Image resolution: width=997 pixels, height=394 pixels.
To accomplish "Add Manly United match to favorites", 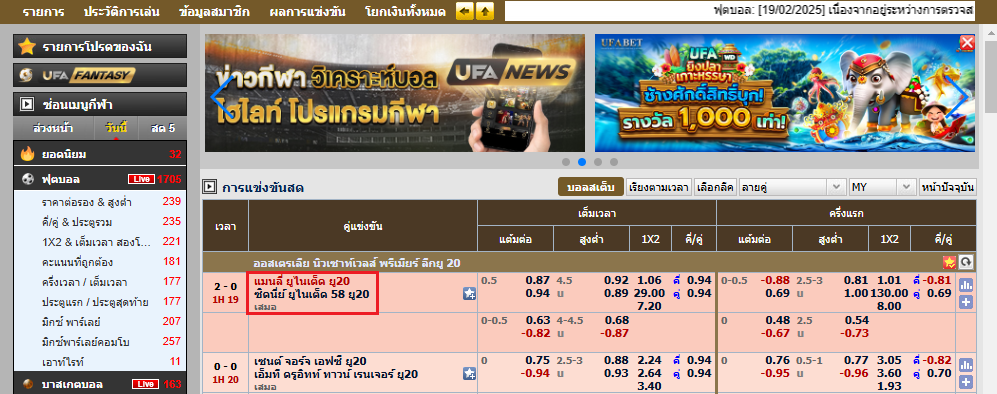I will [469, 294].
